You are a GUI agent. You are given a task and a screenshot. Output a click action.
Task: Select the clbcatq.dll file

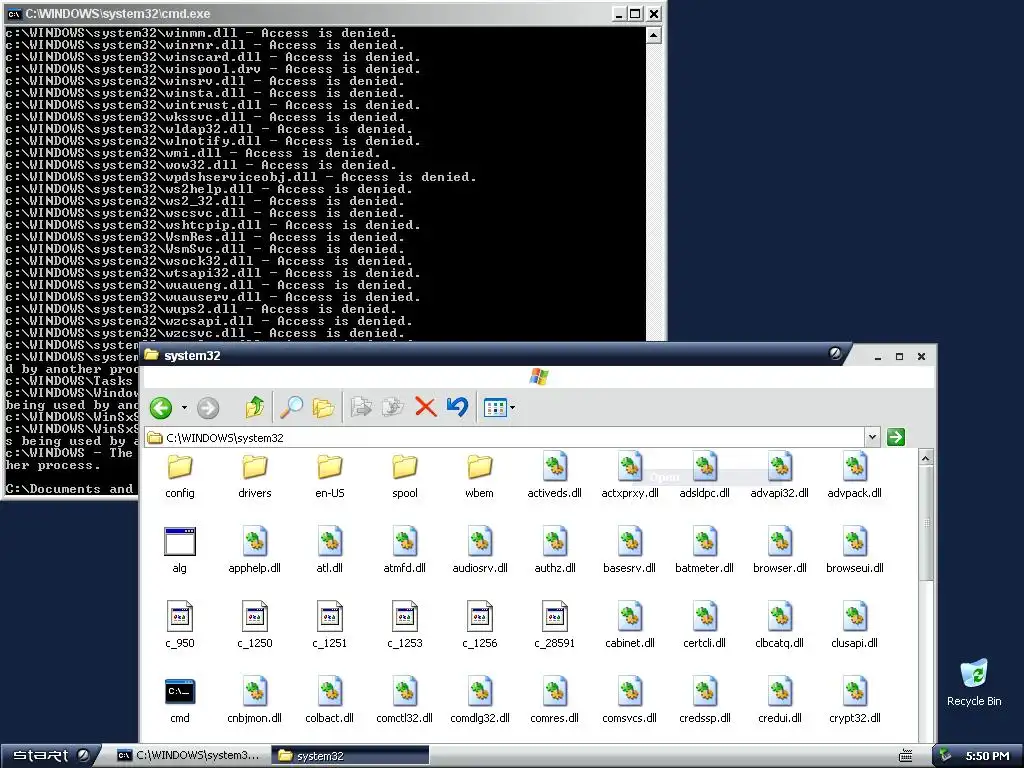(780, 626)
